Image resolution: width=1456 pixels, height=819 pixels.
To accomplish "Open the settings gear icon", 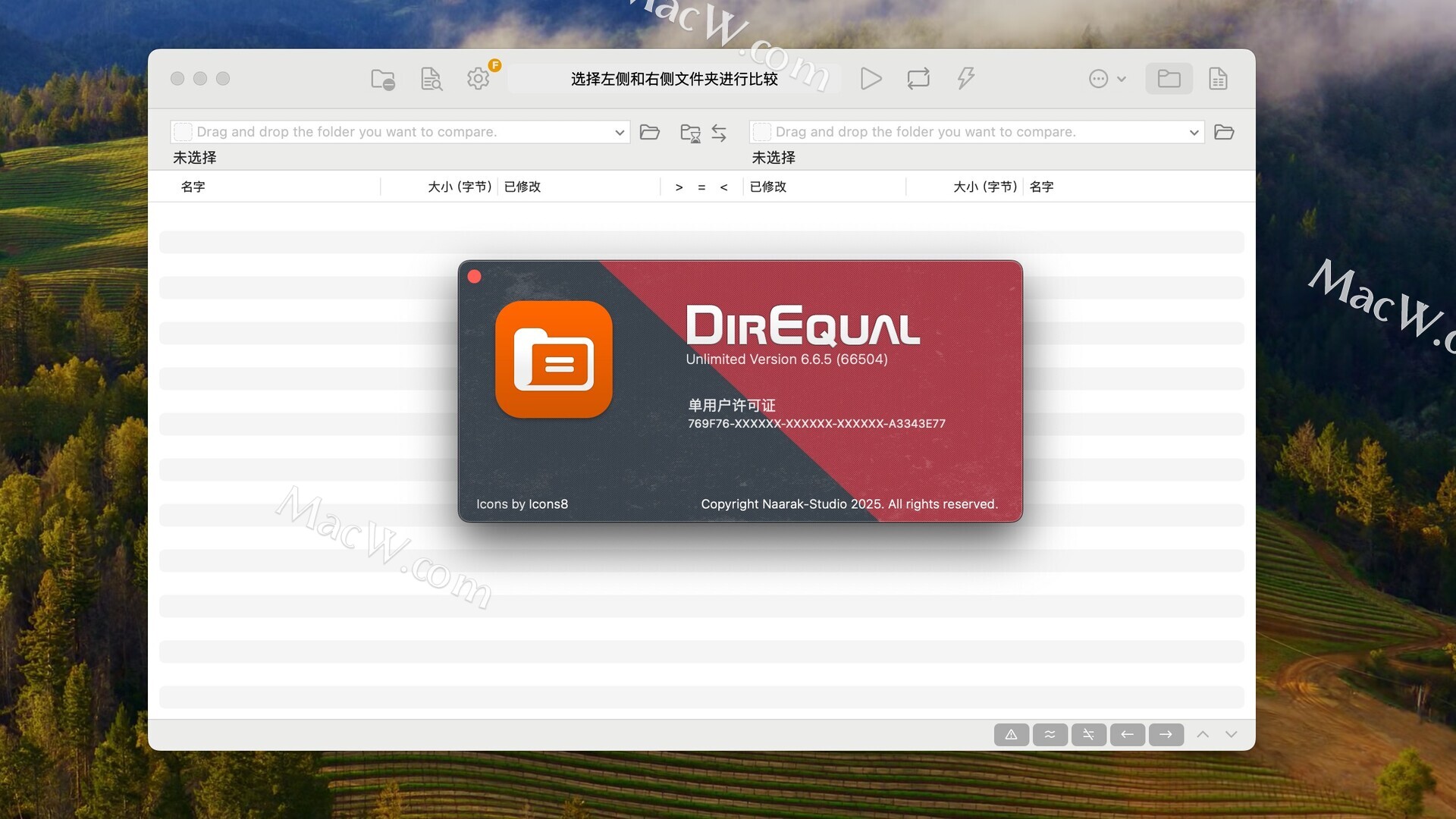I will (x=479, y=79).
